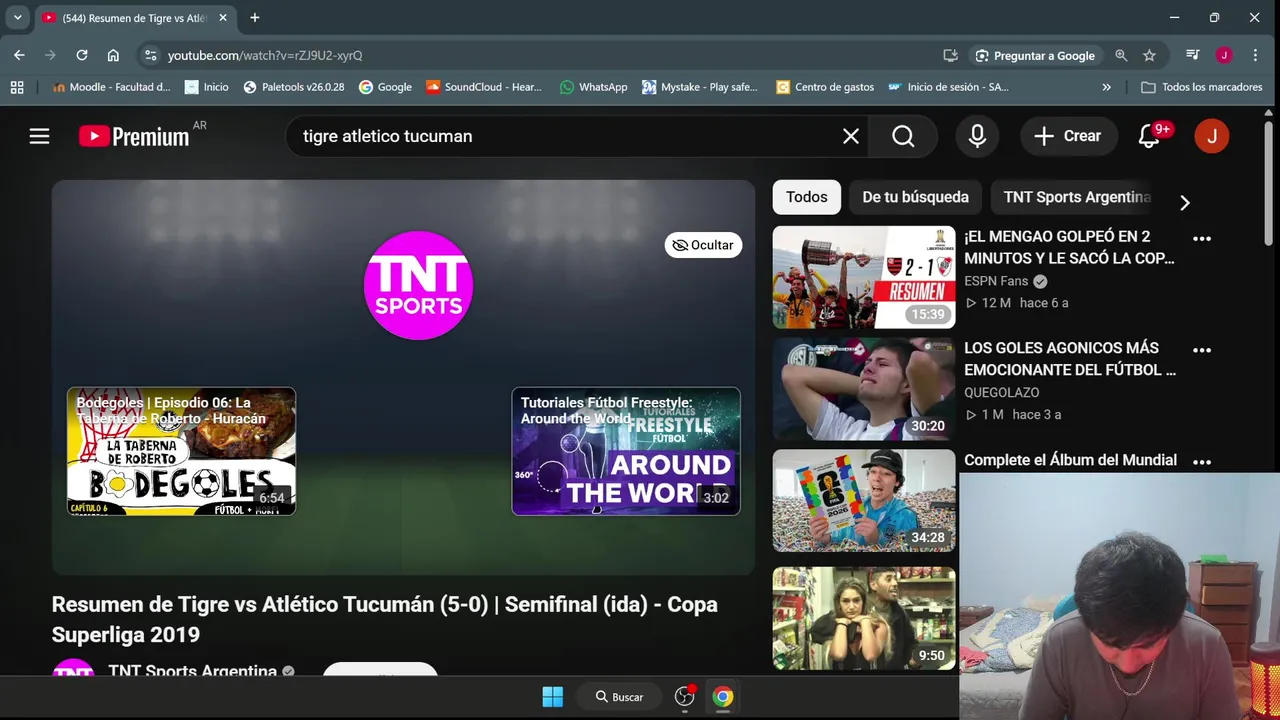Open a new browser tab

pos(255,18)
